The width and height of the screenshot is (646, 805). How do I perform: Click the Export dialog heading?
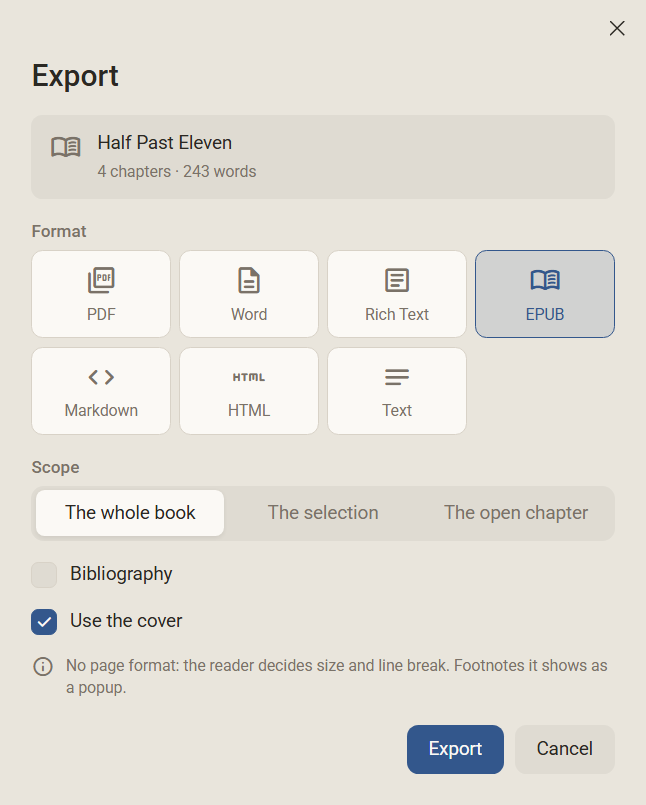(x=75, y=76)
